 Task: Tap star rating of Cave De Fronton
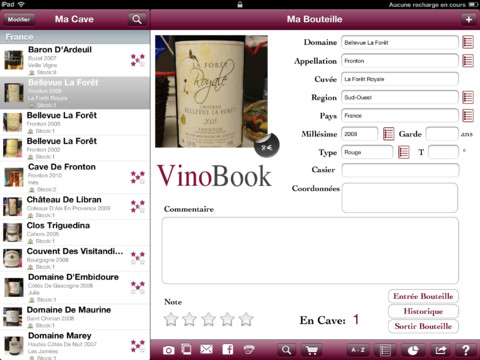(x=138, y=177)
